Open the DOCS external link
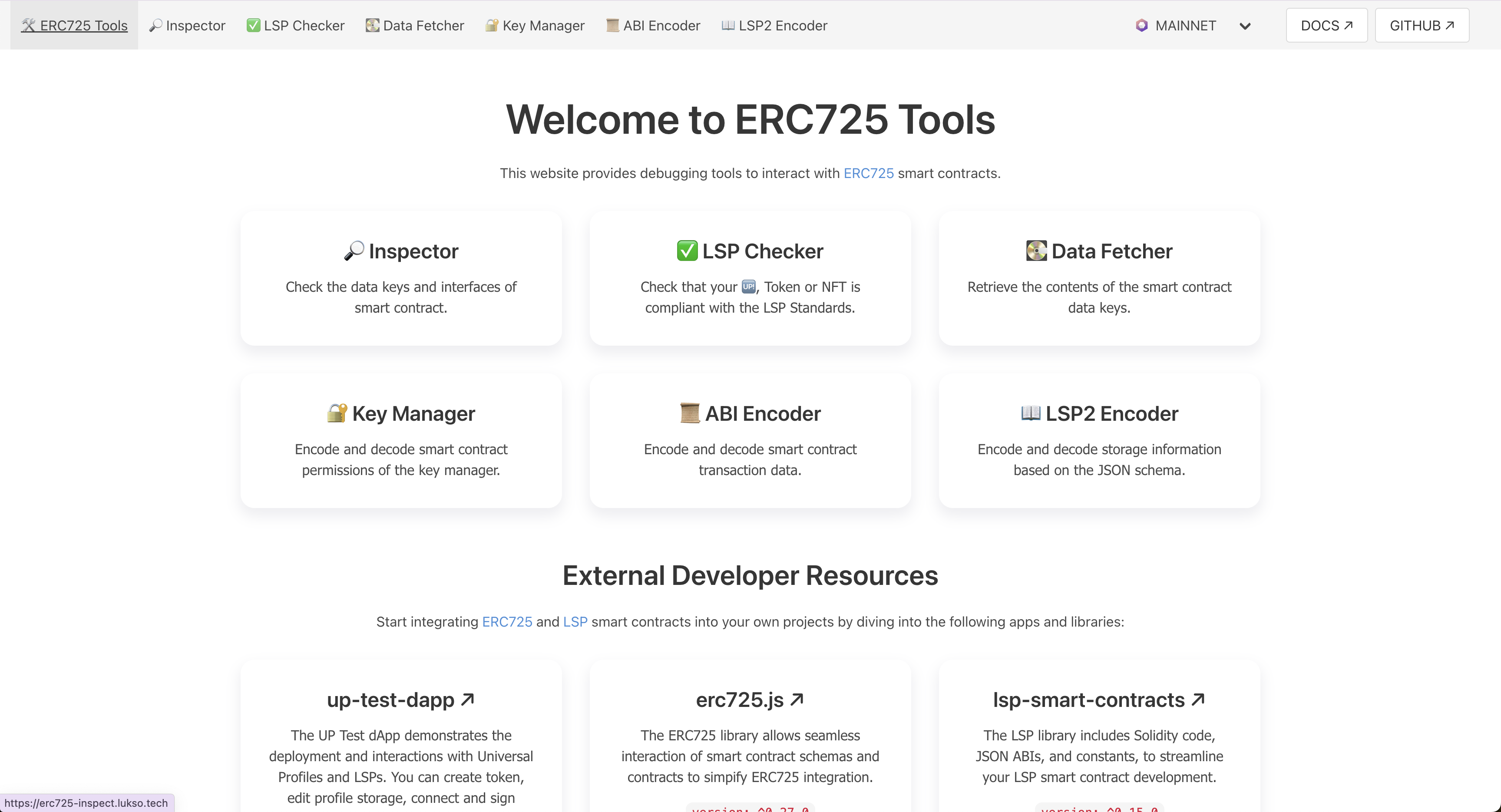This screenshot has width=1501, height=812. tap(1326, 25)
